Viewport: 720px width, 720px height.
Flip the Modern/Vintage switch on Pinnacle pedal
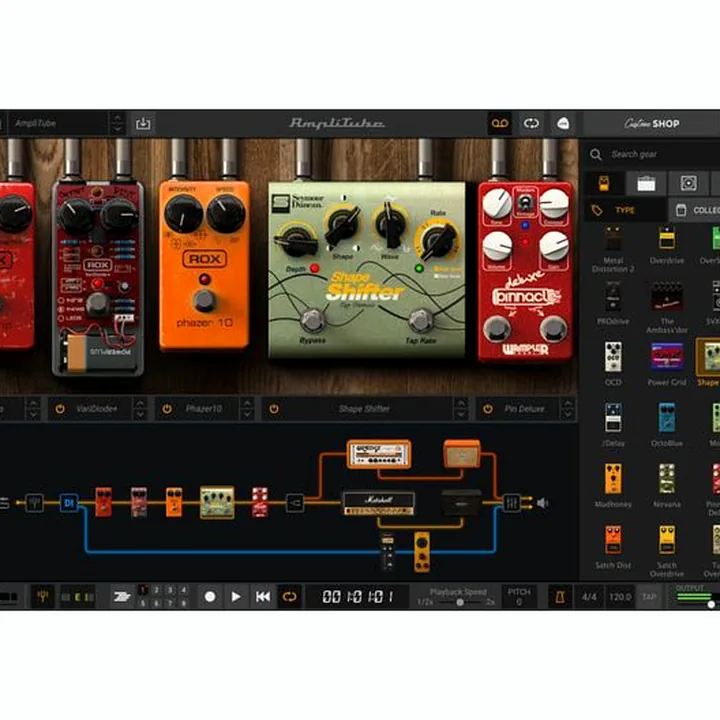525,202
